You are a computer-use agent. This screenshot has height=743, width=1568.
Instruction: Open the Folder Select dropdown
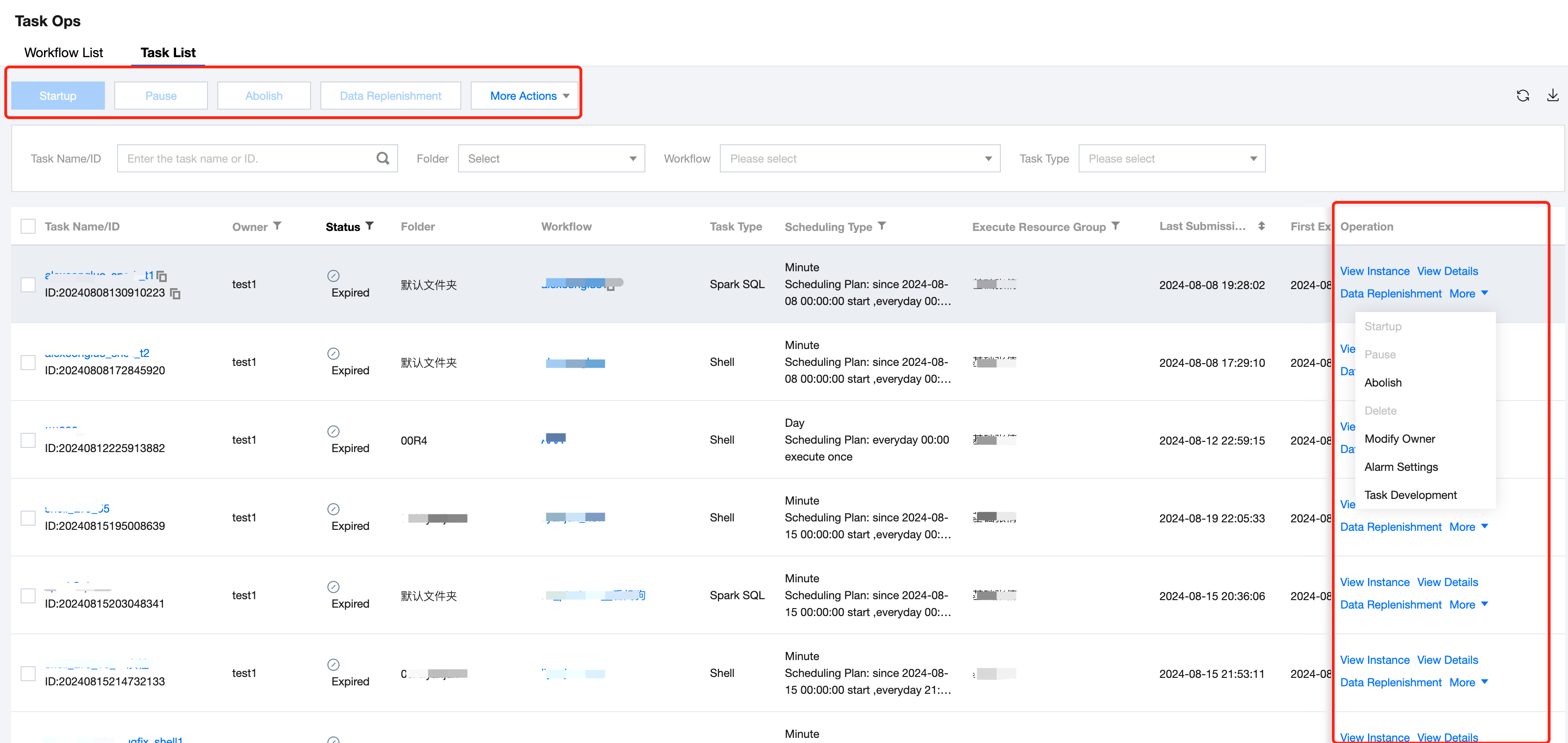(x=551, y=158)
